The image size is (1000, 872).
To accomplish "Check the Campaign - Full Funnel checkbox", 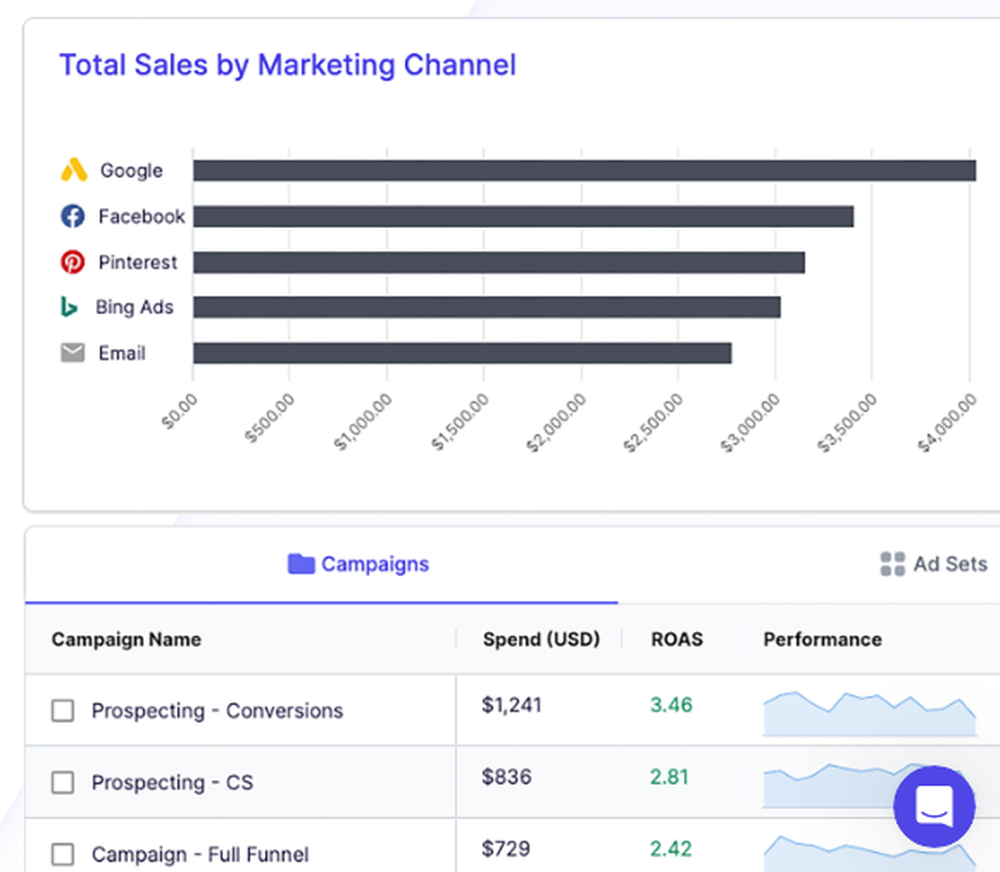I will click(62, 854).
